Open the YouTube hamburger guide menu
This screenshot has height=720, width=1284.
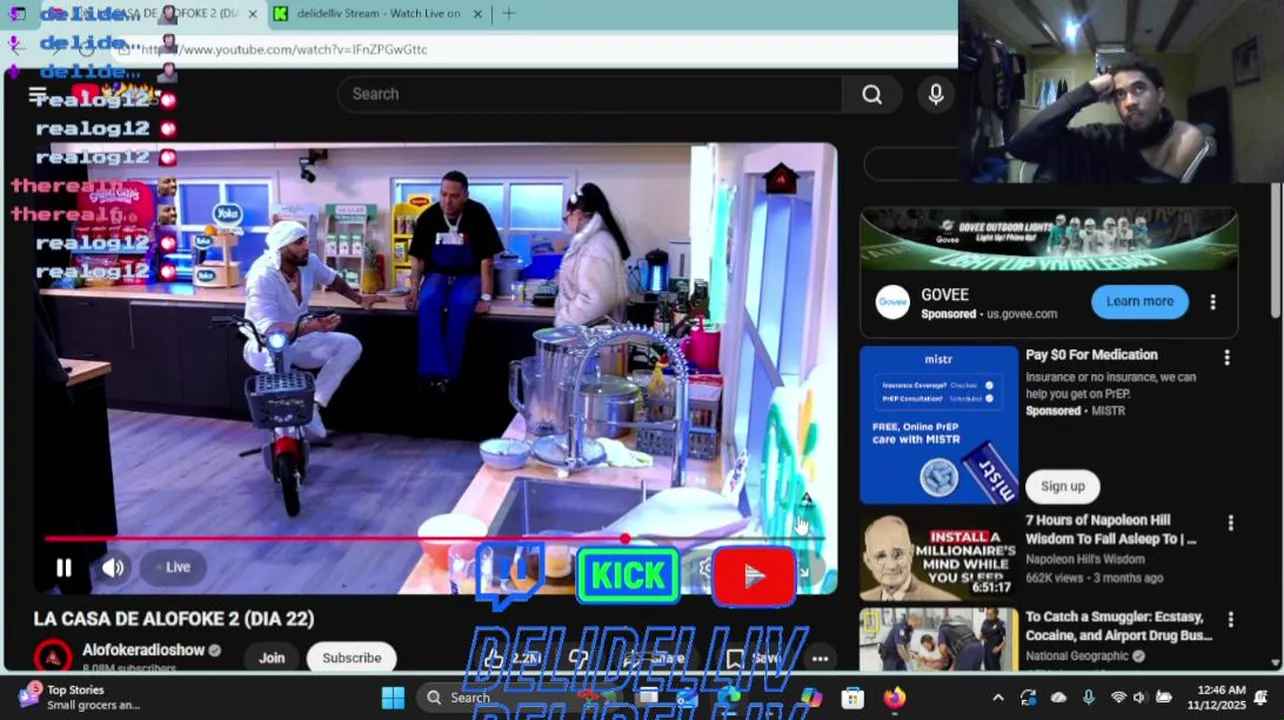click(37, 96)
